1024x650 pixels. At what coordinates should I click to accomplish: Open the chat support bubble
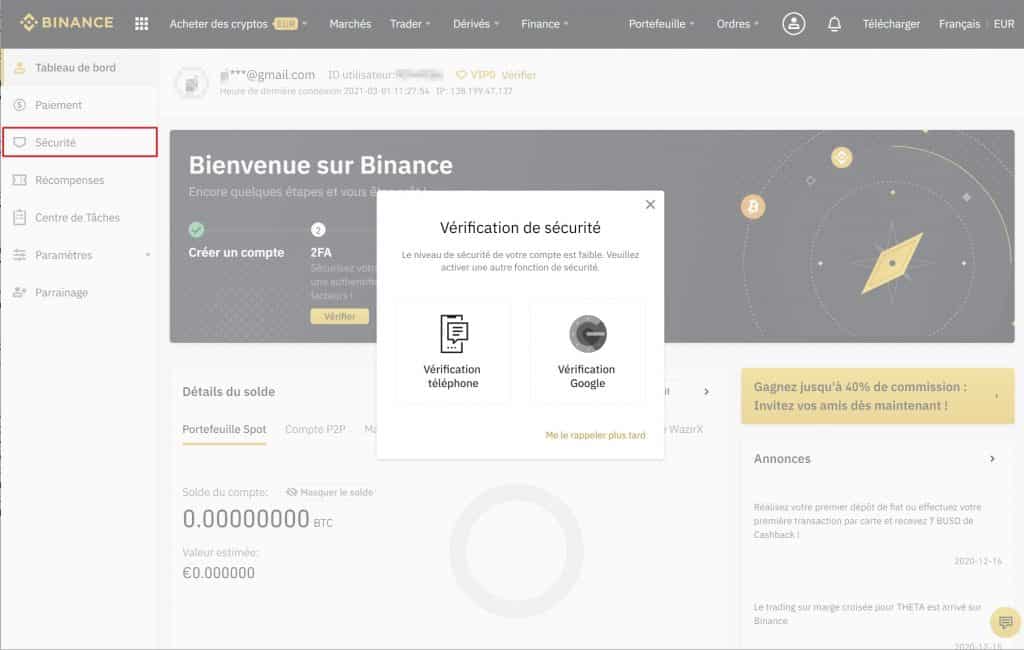point(1004,622)
